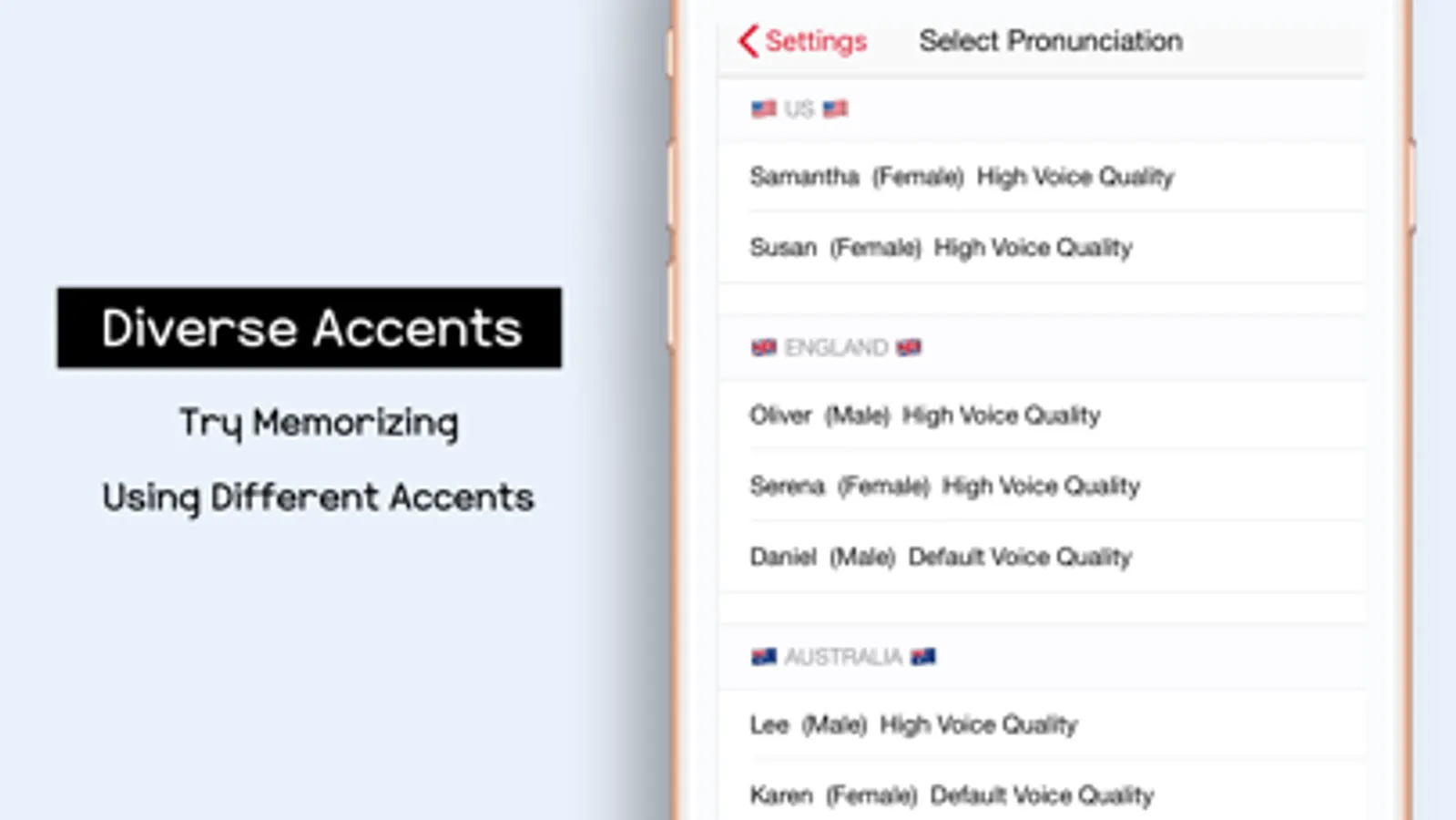
Task: Choose Oliver (Male) High Voice Quality
Action: [1042, 415]
